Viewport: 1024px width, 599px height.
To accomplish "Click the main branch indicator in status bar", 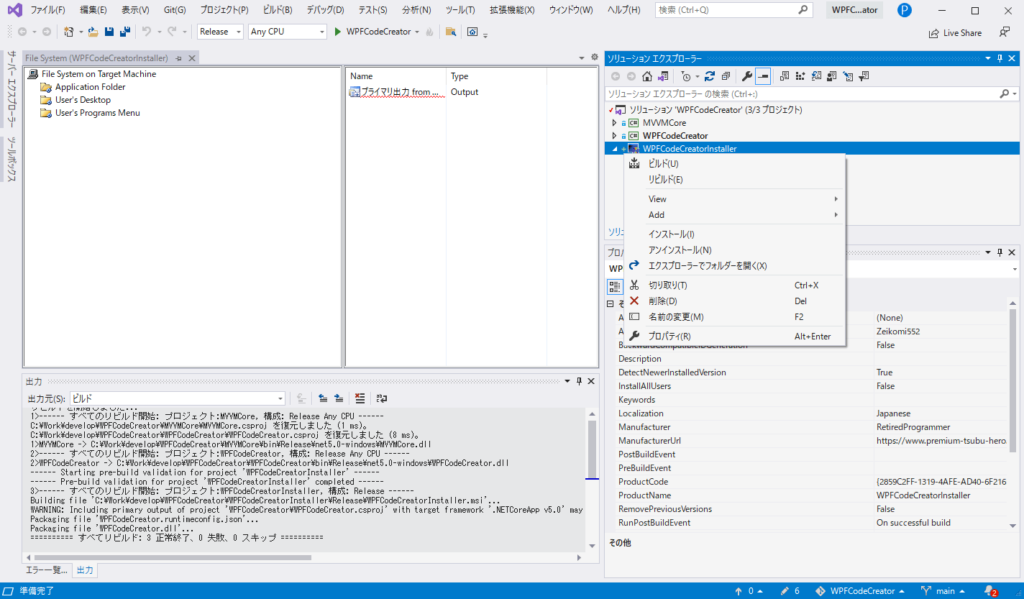I will click(942, 591).
